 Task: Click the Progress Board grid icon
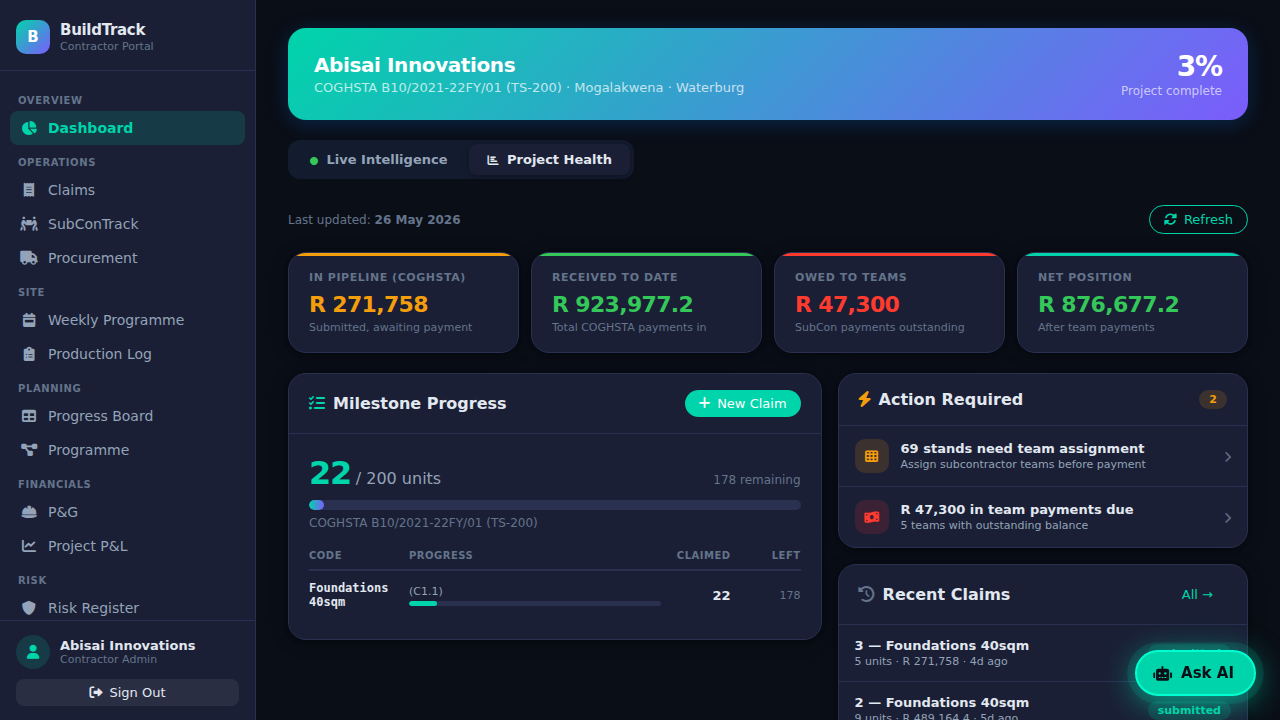(x=29, y=416)
